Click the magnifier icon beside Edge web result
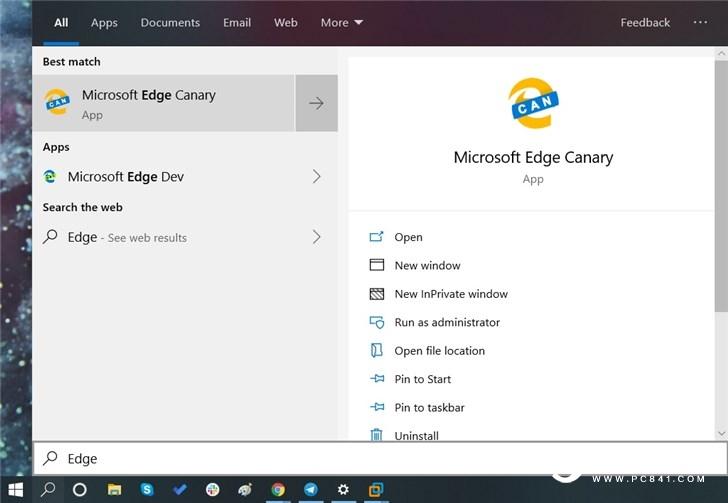This screenshot has width=728, height=503. (x=50, y=237)
